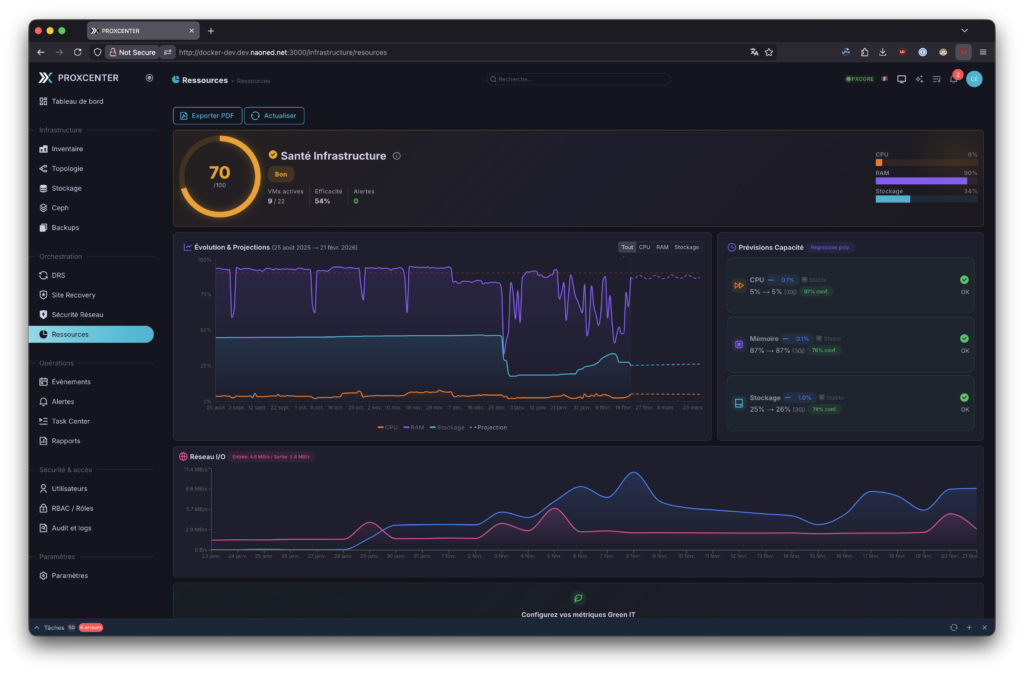The image size is (1024, 674).
Task: Click the French flag language icon
Action: point(884,79)
